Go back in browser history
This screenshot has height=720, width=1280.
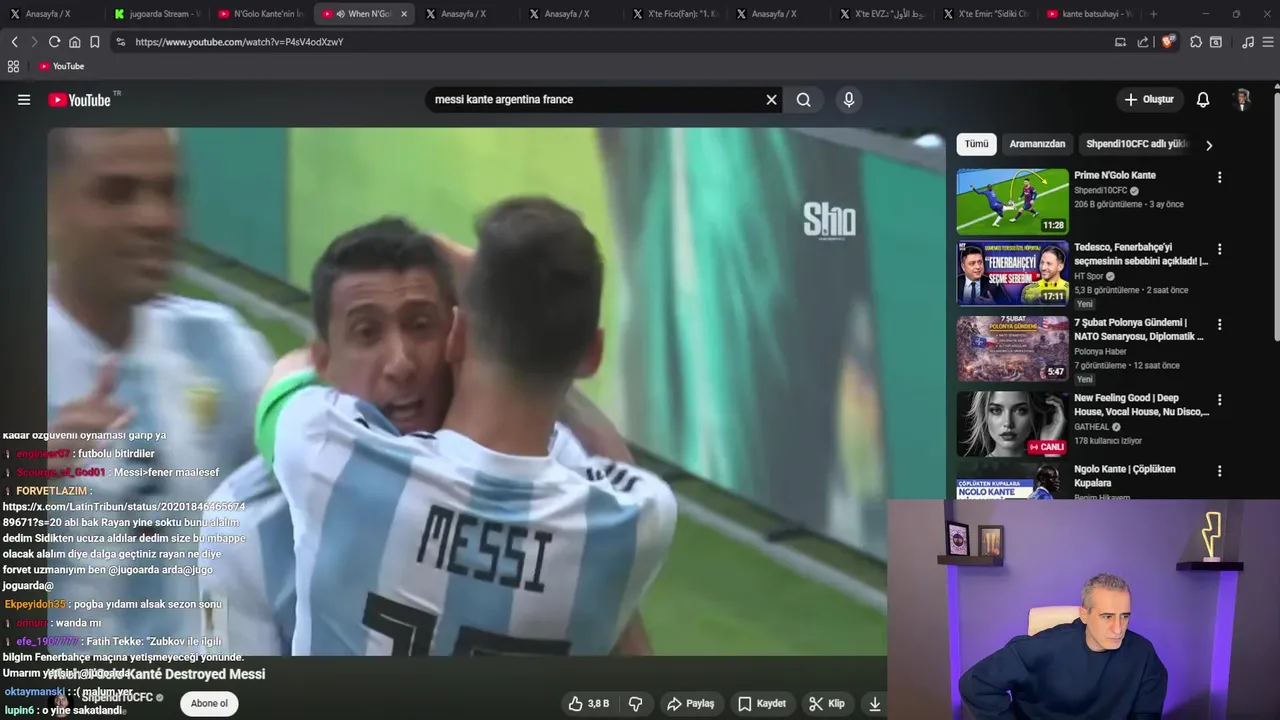coord(14,42)
